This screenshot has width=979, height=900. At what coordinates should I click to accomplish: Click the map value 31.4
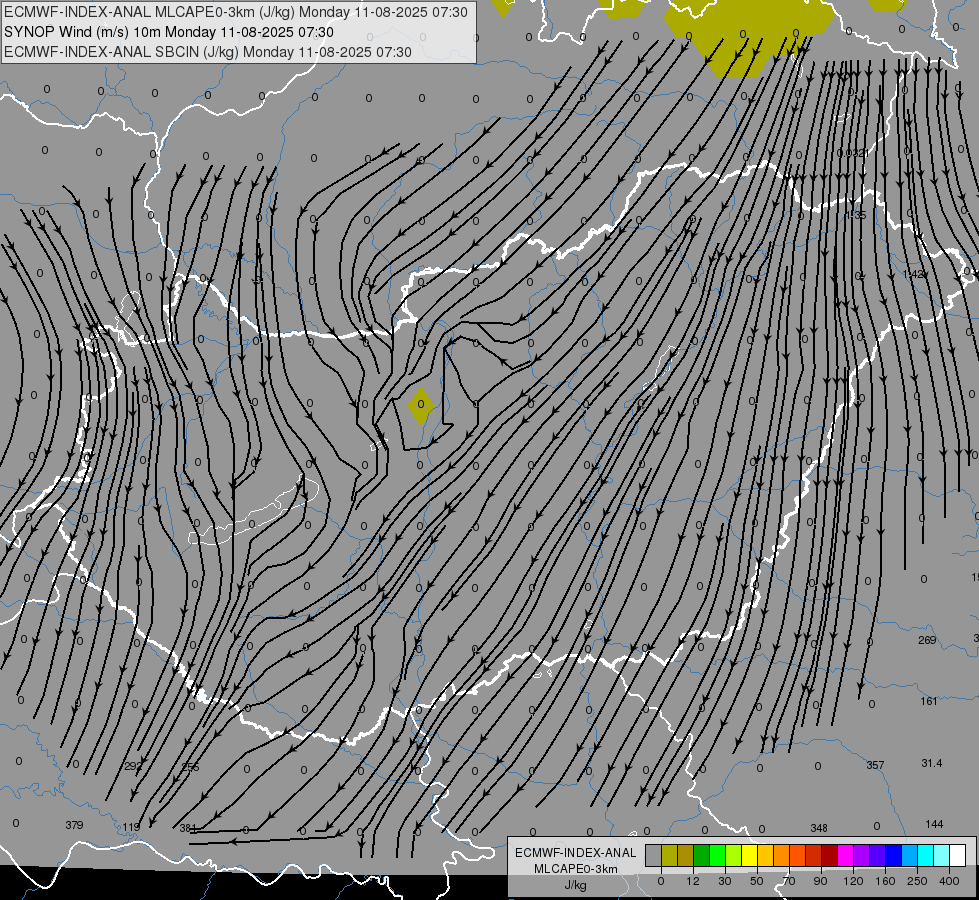click(x=932, y=763)
